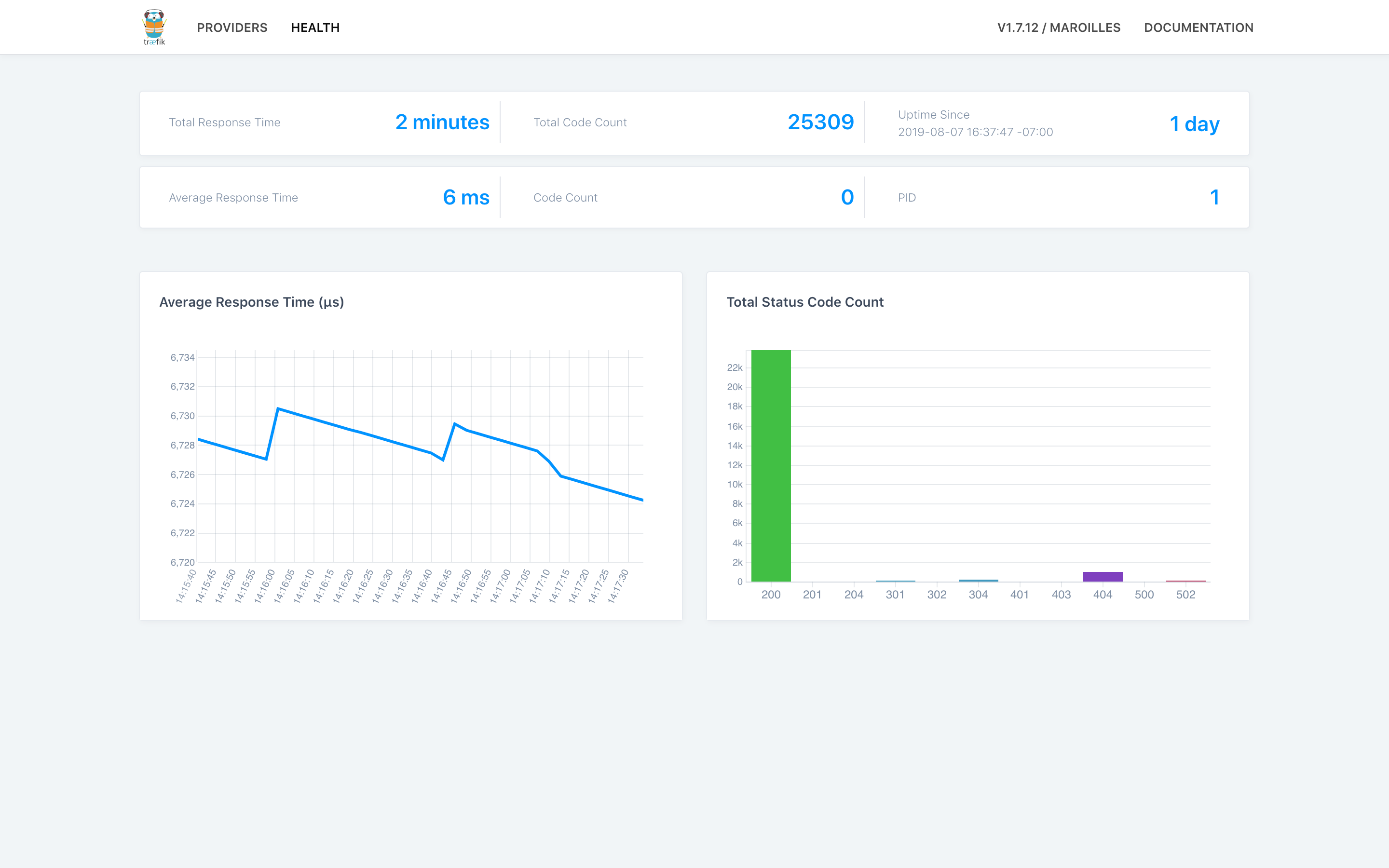Click the '200' status code axis label
1389x868 pixels.
click(x=771, y=595)
